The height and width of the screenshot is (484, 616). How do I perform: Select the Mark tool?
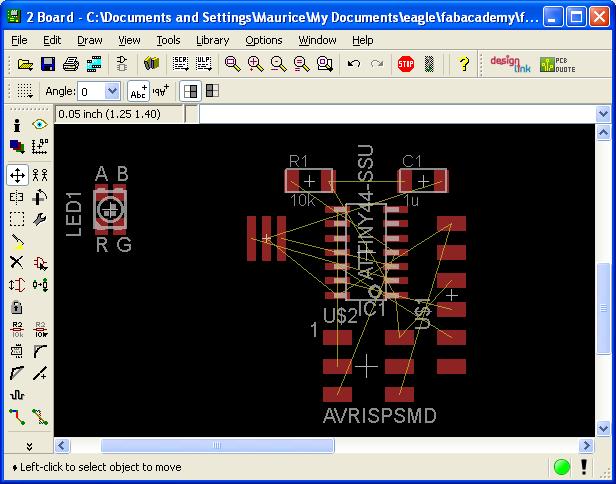(x=40, y=147)
